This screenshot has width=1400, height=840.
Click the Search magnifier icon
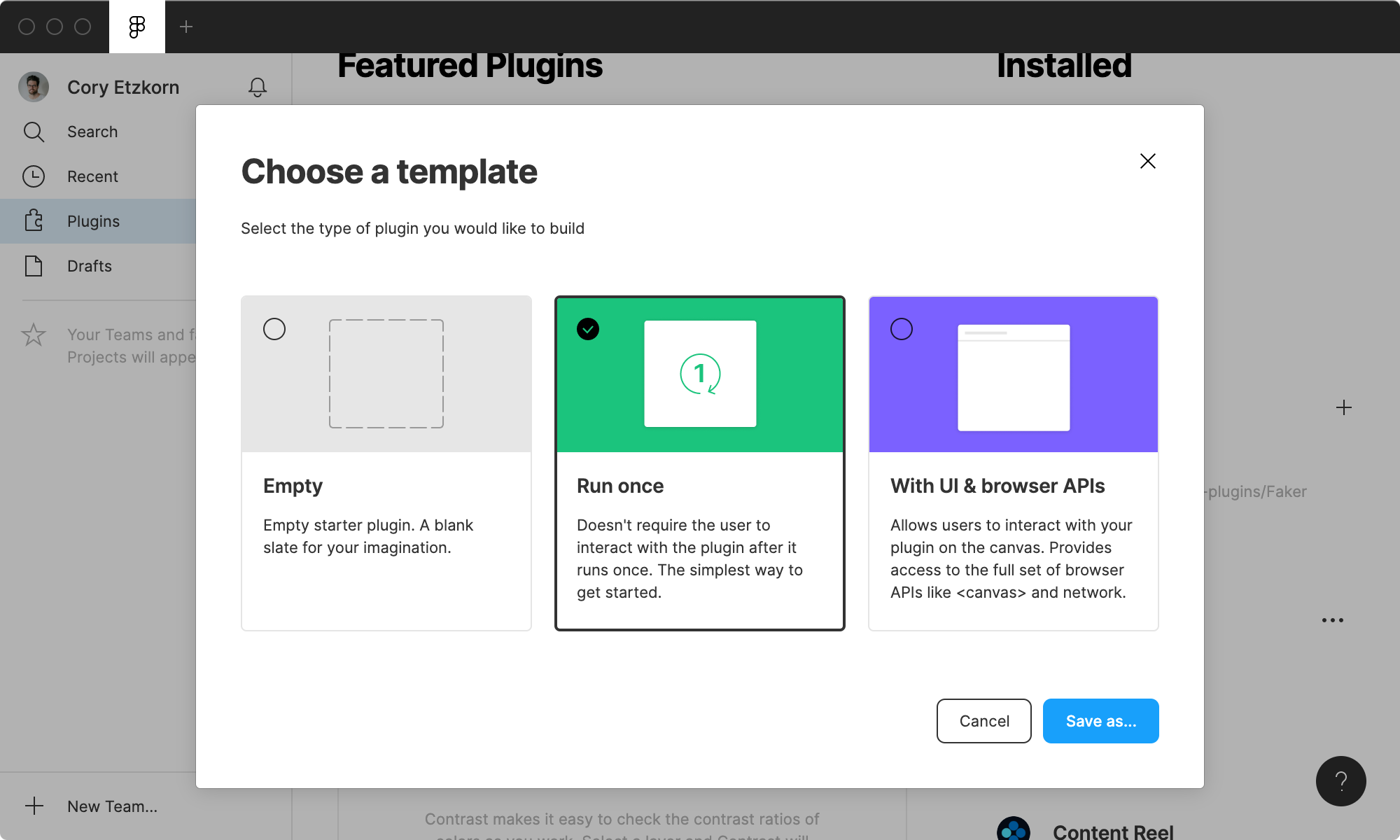pos(34,132)
